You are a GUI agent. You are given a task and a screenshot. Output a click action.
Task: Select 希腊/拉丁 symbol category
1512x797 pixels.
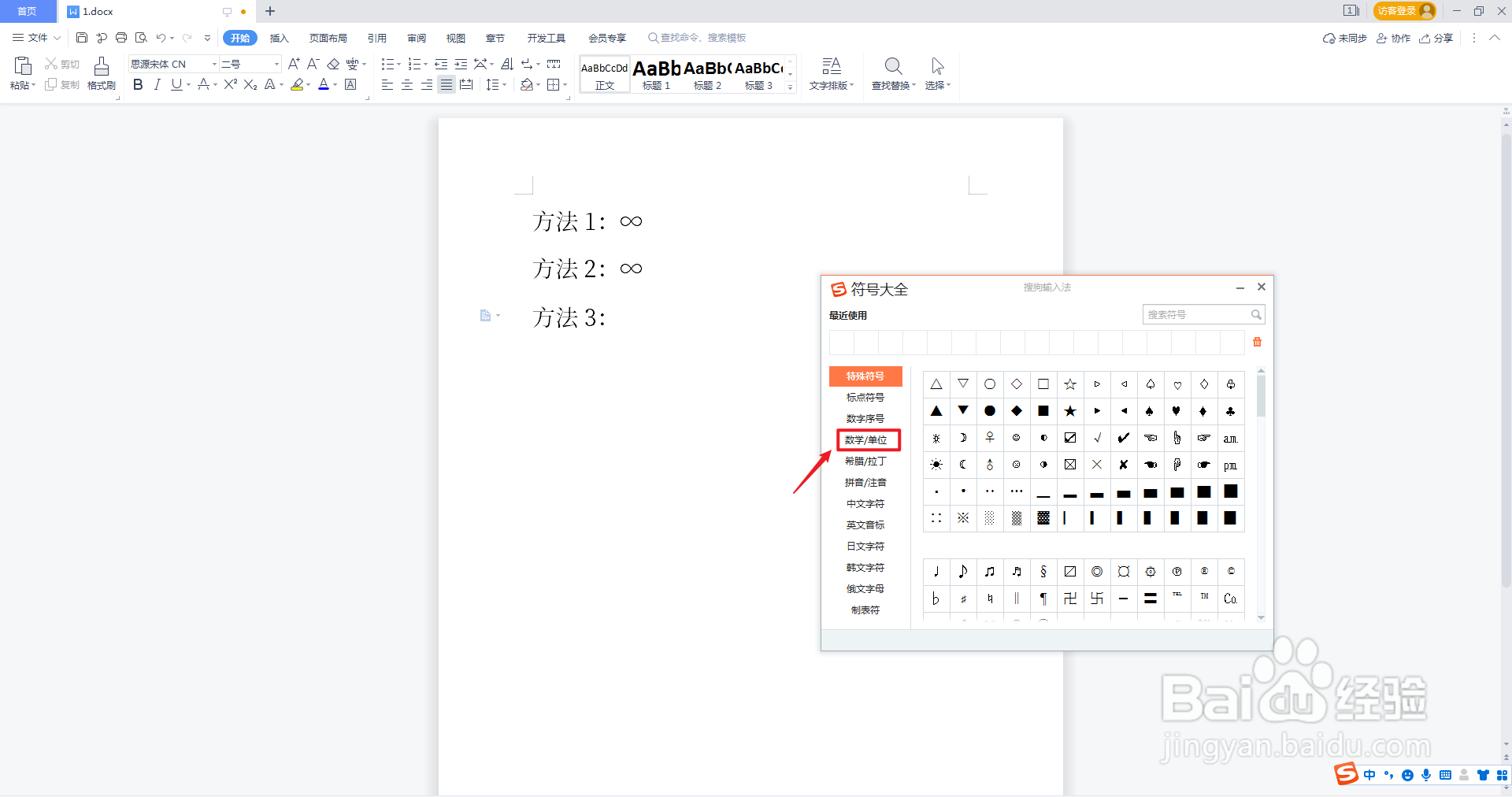865,461
